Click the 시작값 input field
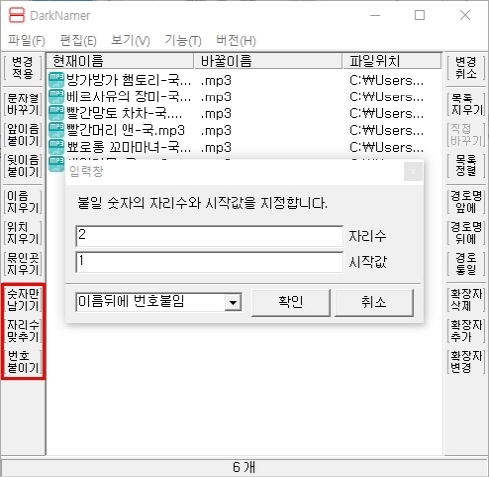 pos(209,262)
